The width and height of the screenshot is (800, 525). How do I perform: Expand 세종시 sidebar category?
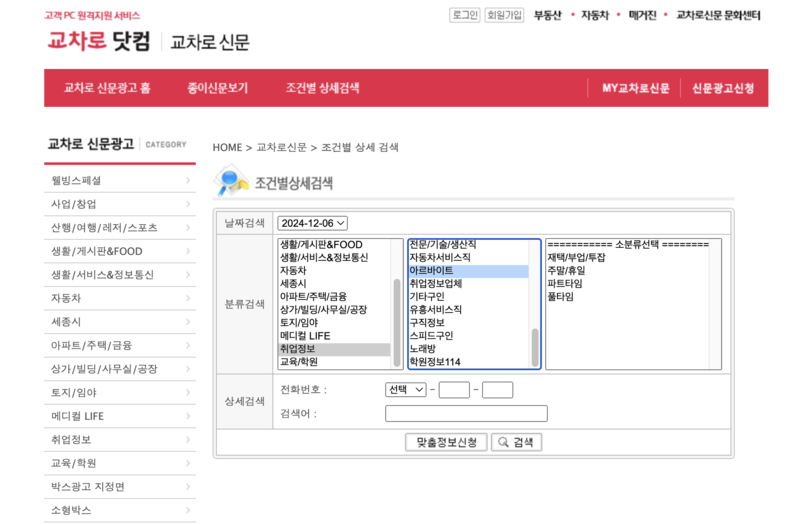click(x=120, y=322)
